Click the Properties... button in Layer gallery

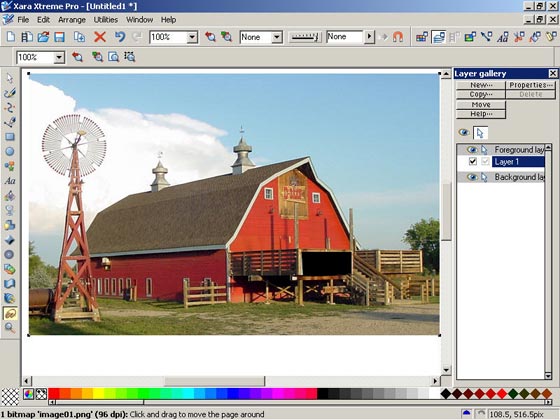point(531,85)
